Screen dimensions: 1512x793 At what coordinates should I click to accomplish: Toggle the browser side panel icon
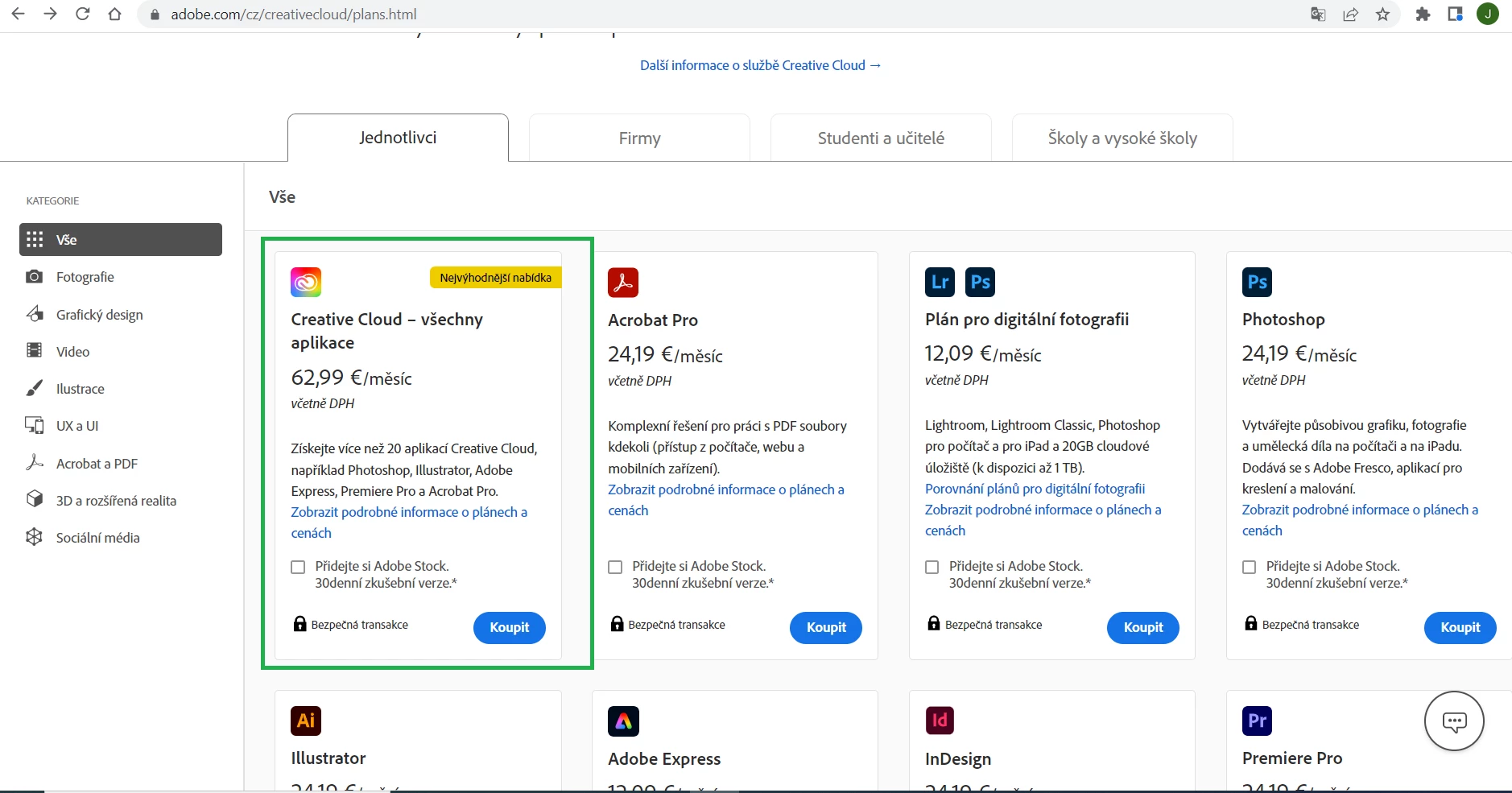pyautogui.click(x=1455, y=14)
